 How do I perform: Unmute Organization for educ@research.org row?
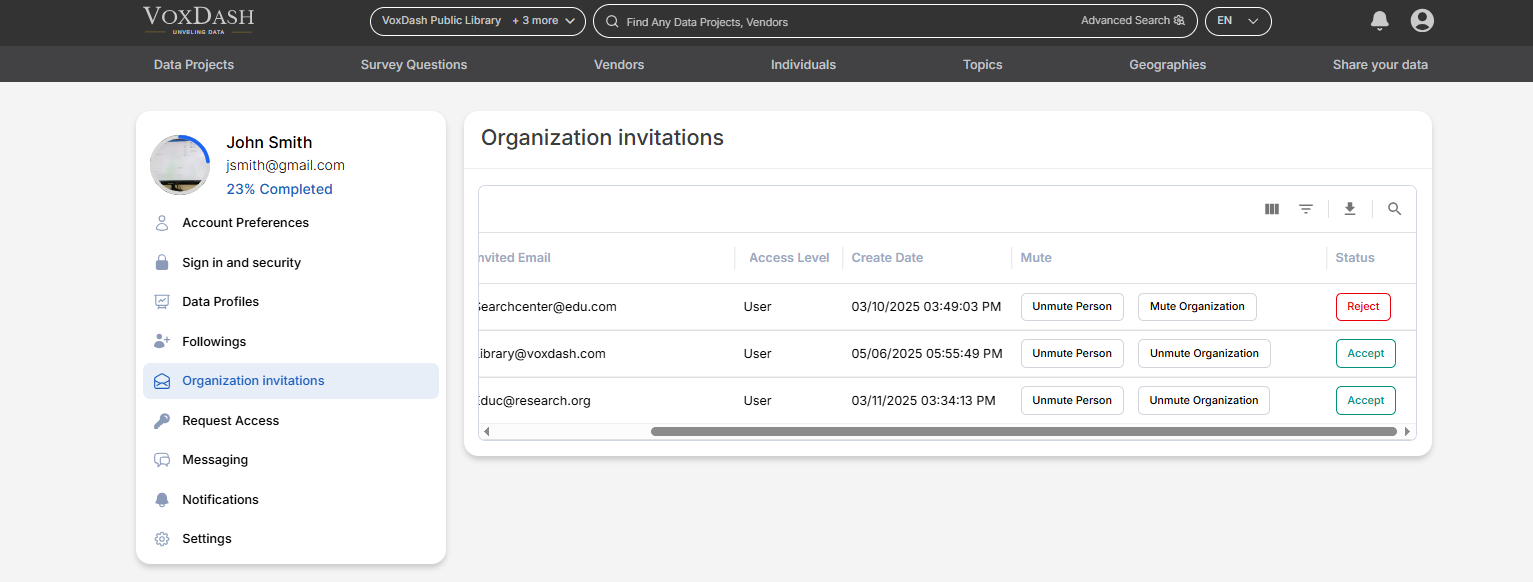coord(1203,401)
